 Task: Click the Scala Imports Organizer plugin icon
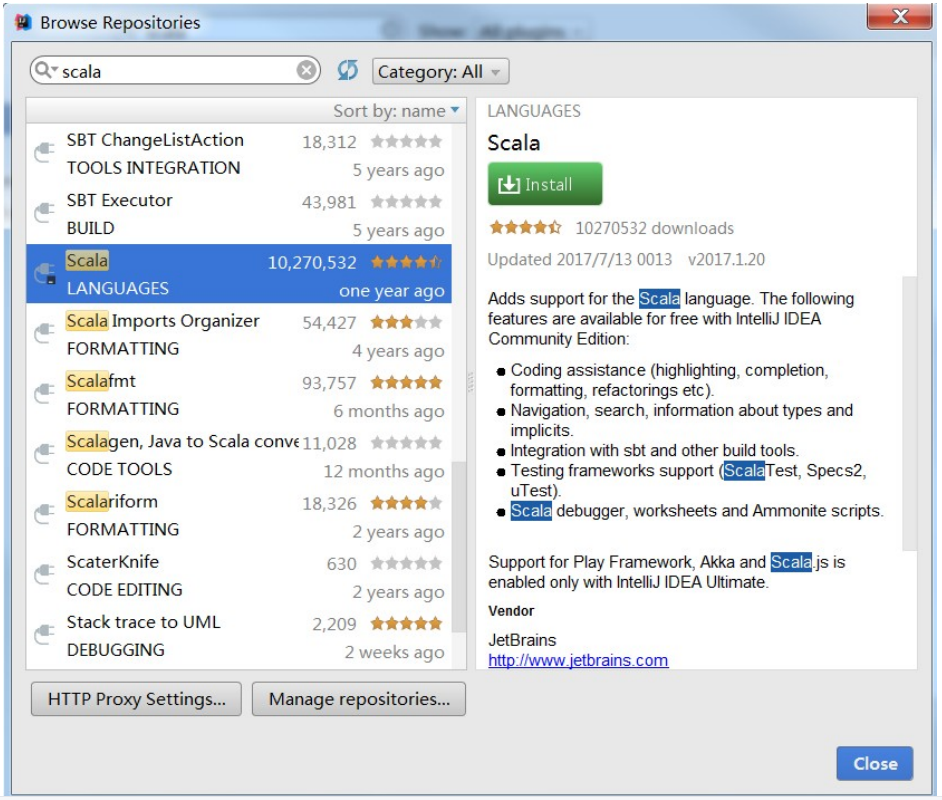44,333
